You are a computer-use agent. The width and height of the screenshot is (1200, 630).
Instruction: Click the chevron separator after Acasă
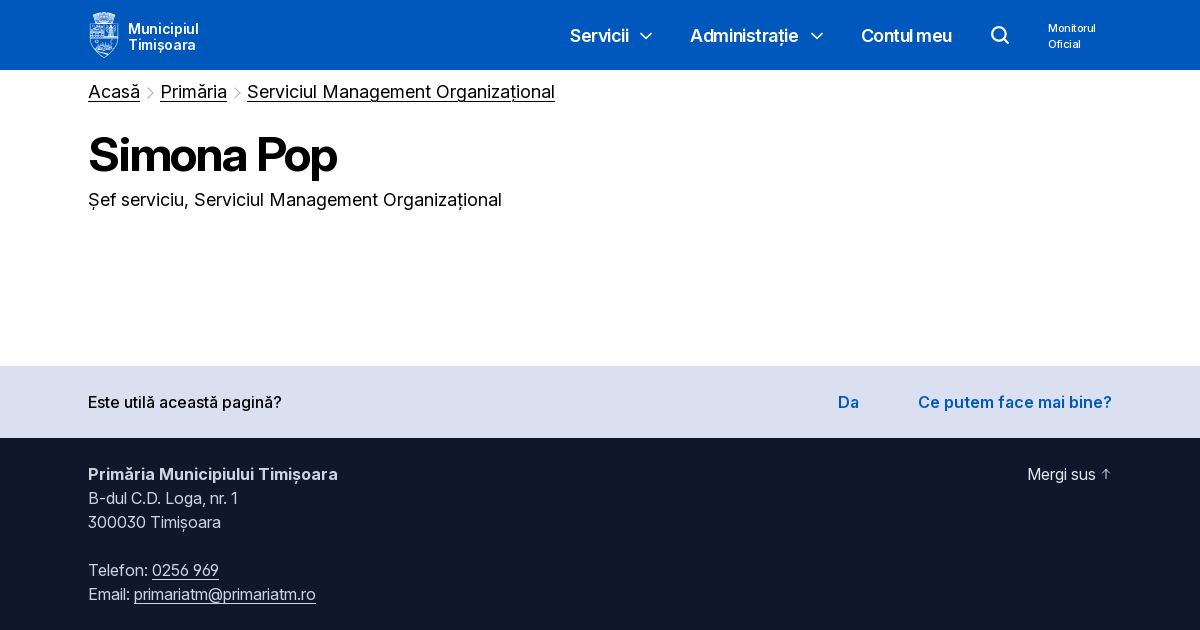coord(151,93)
